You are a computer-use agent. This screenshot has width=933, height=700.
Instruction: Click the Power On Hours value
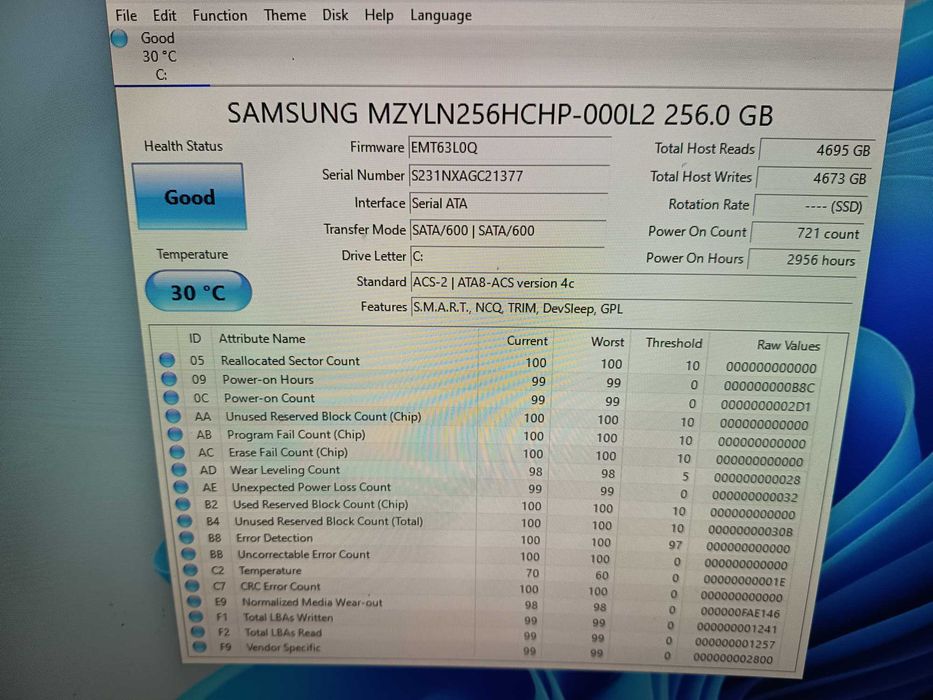803,260
